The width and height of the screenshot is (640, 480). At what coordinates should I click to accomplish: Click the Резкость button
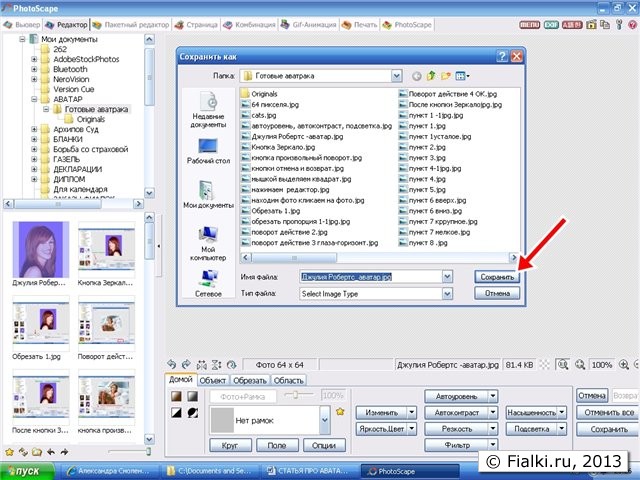[x=456, y=429]
